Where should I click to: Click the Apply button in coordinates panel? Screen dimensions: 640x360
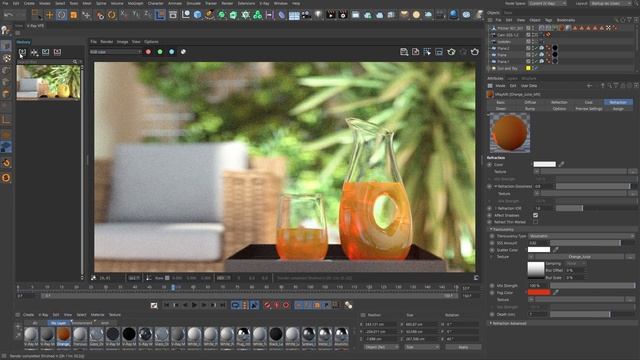point(463,347)
